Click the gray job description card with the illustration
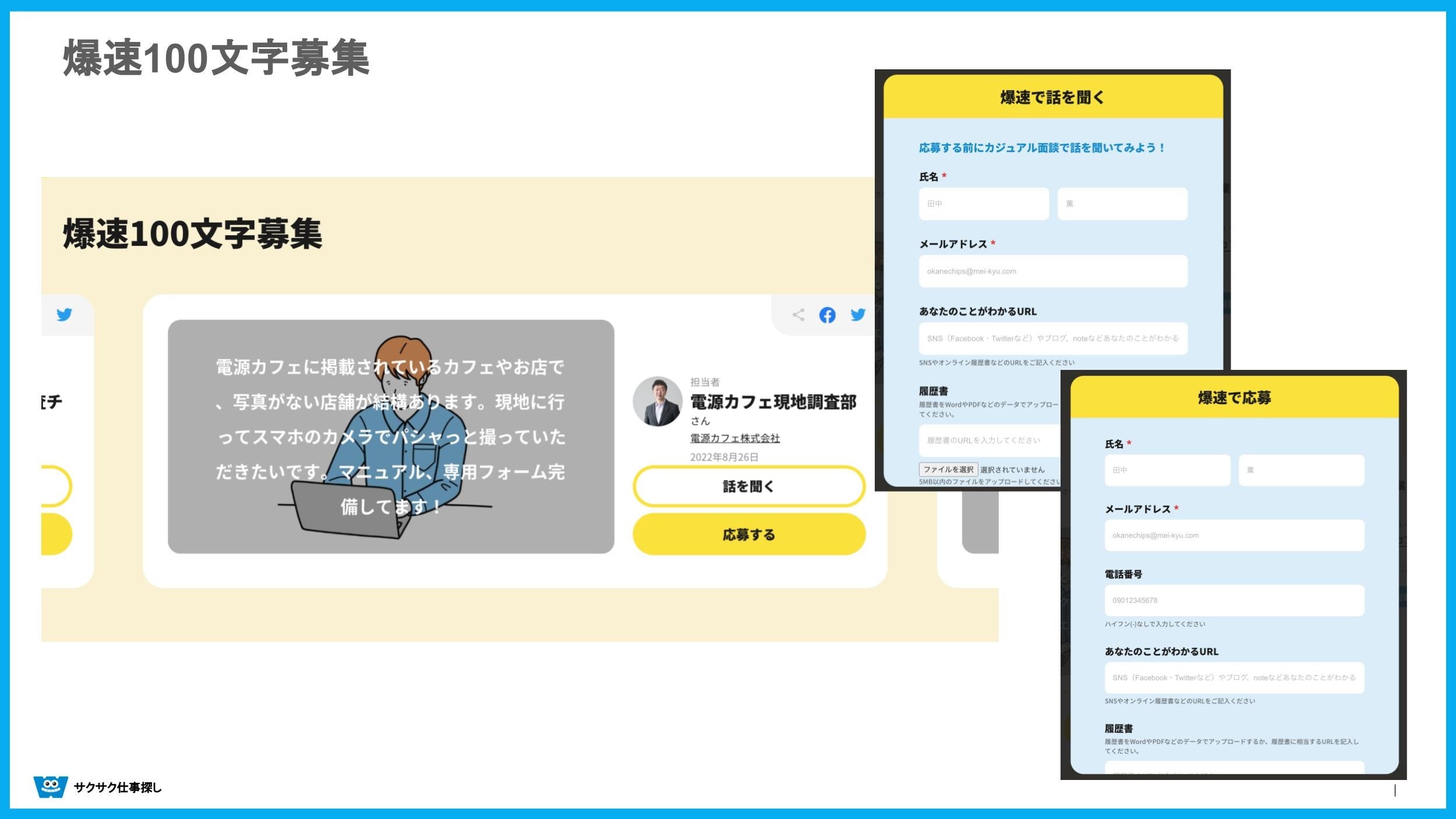Image resolution: width=1456 pixels, height=819 pixels. [391, 437]
